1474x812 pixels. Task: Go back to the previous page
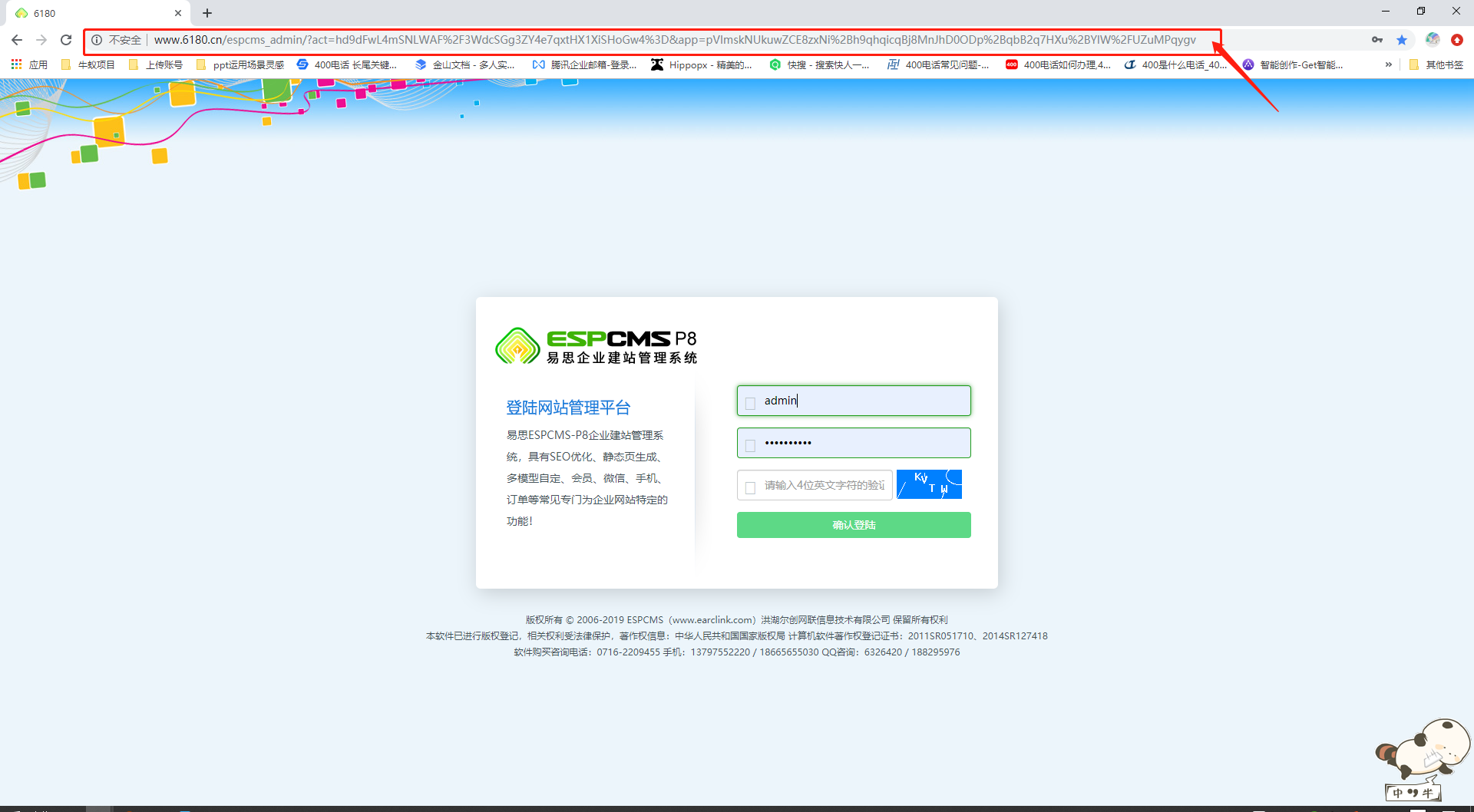click(17, 40)
